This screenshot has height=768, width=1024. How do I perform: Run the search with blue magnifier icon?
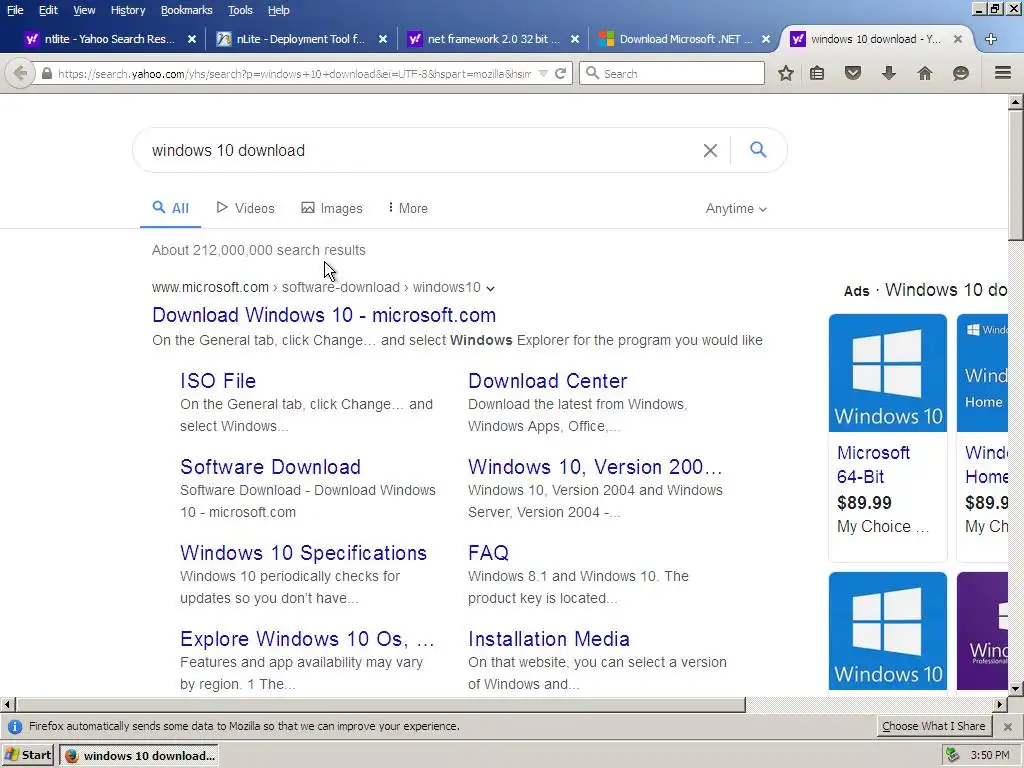tap(758, 150)
